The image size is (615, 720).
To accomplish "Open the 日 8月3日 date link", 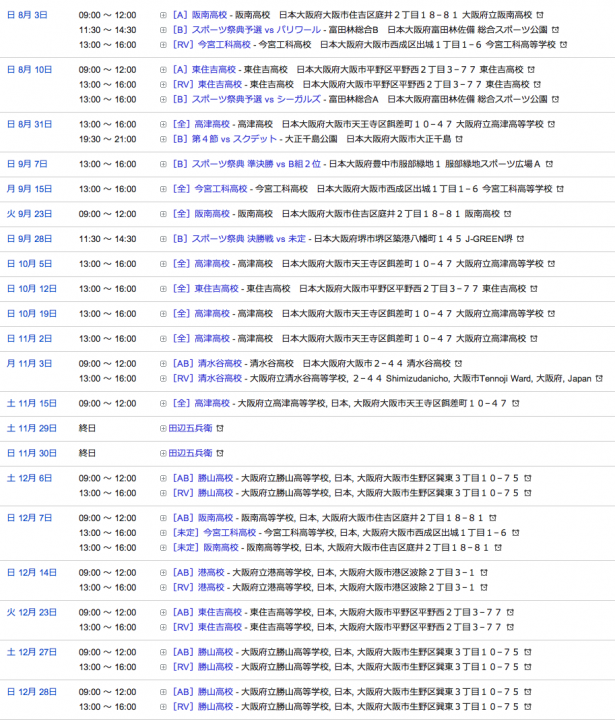I will pos(27,15).
